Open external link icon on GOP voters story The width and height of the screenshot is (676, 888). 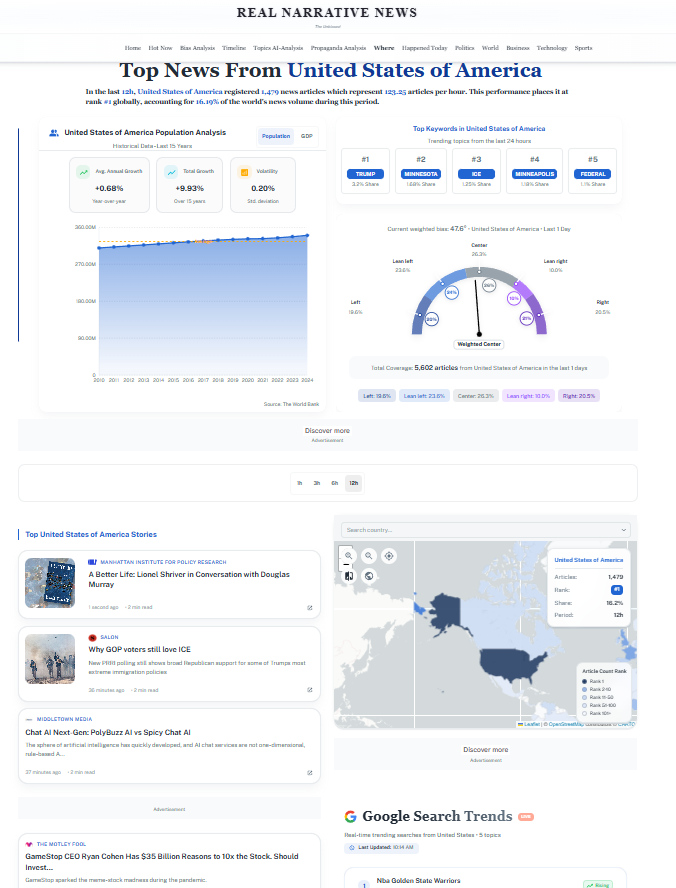click(310, 690)
